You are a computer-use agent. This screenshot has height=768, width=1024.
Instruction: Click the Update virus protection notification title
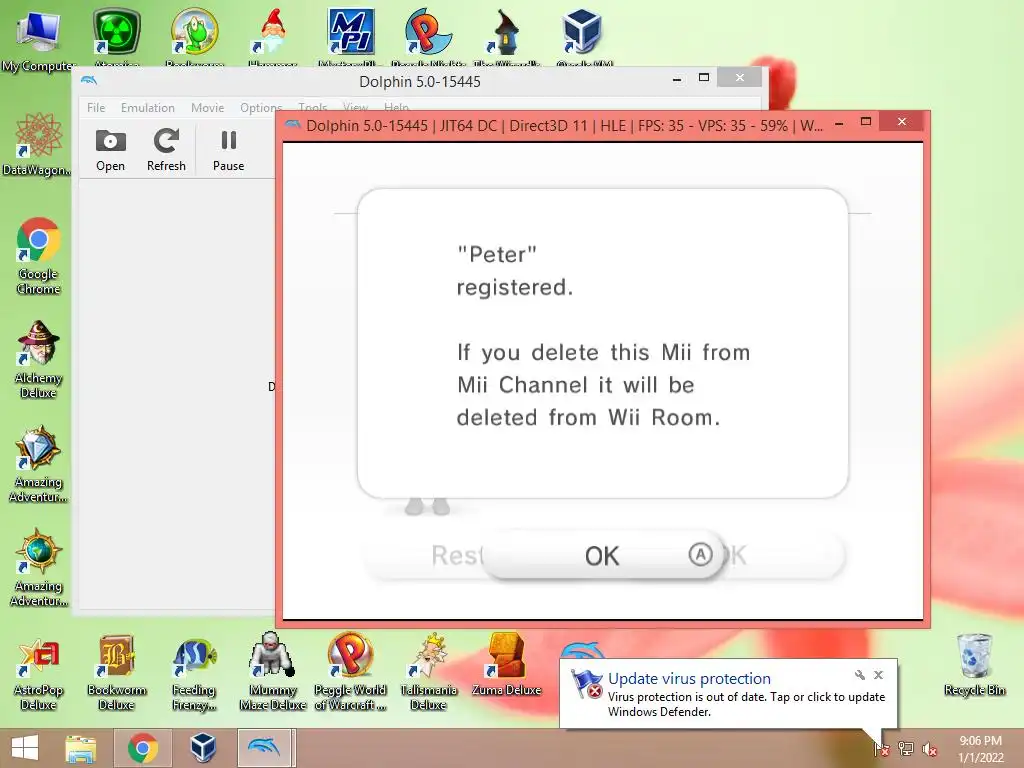click(x=689, y=679)
